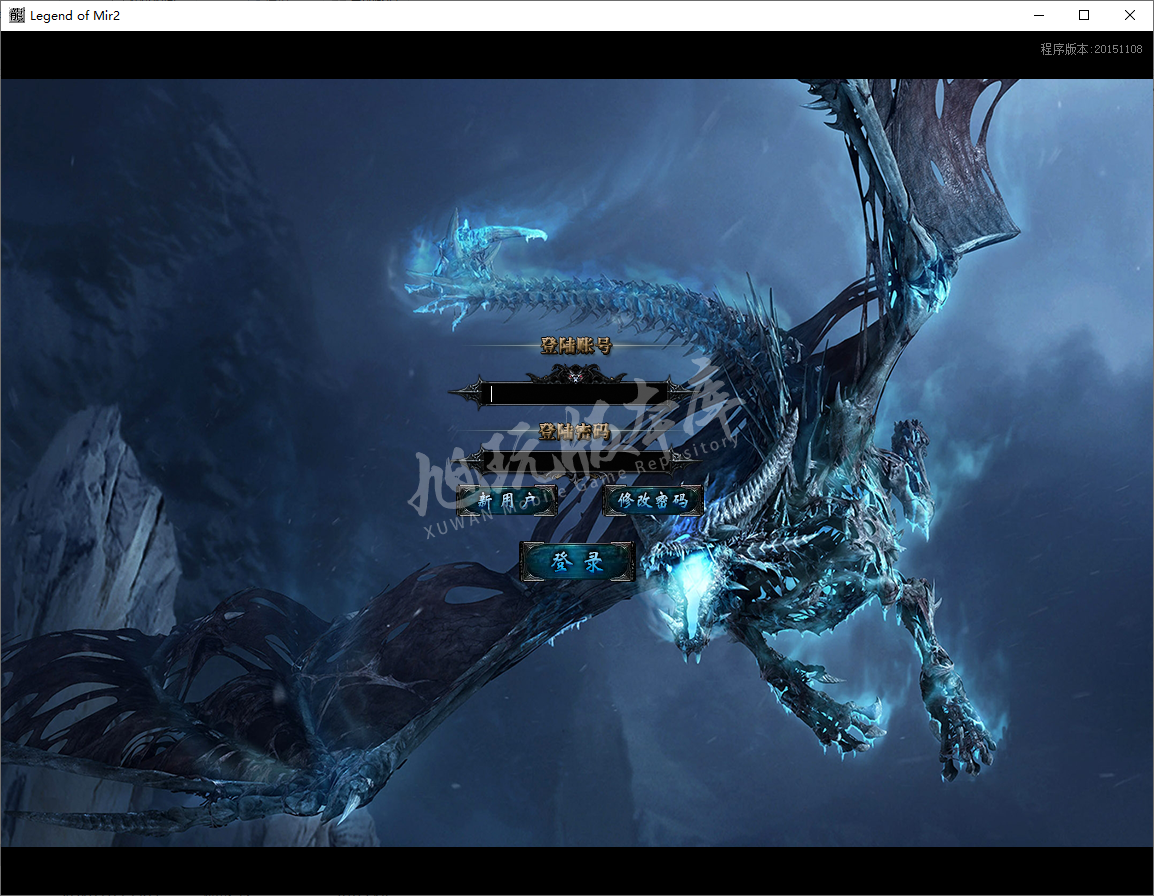Maximize the Legend of Mir2 window
This screenshot has width=1154, height=896.
coord(1084,15)
